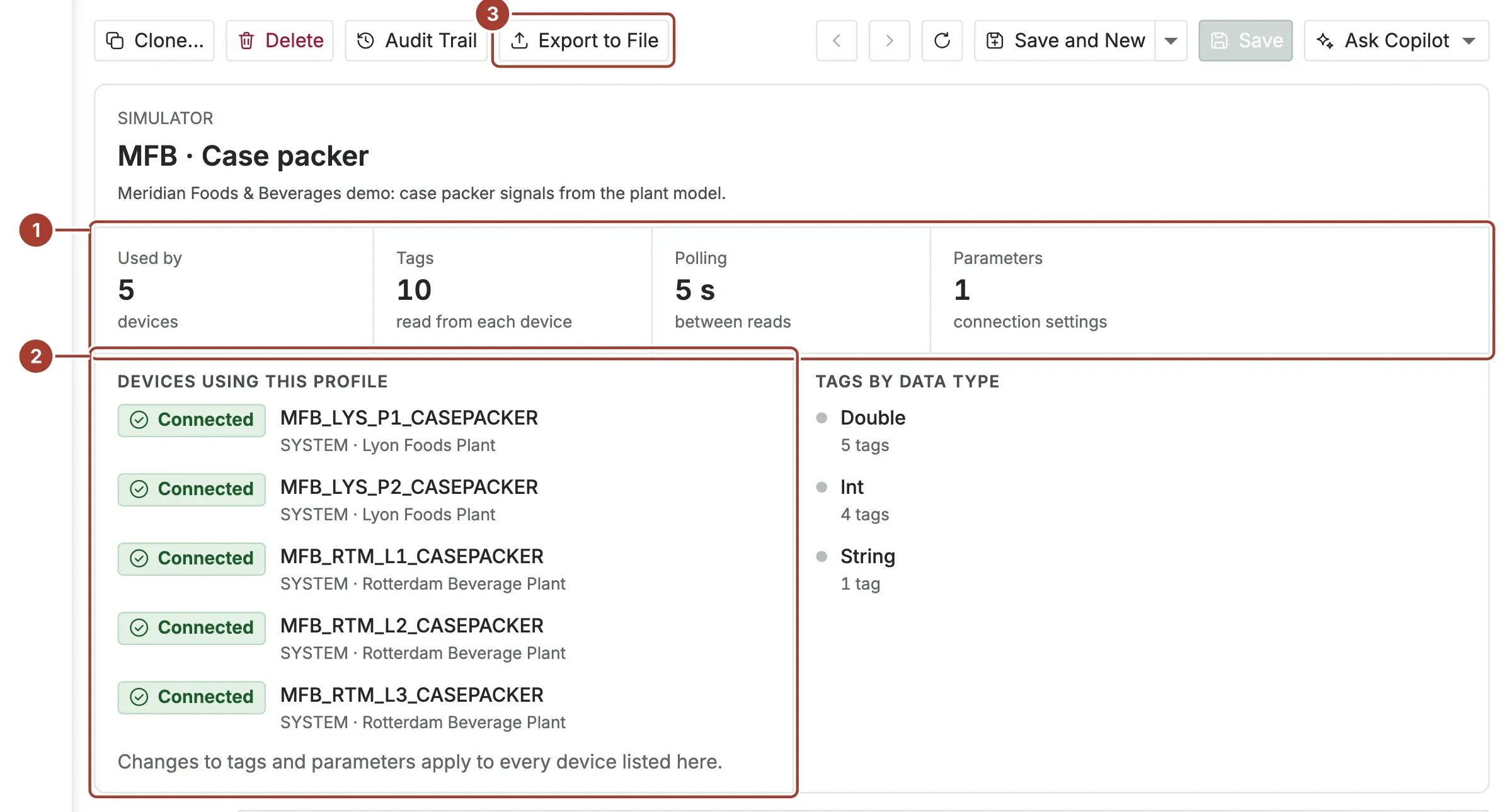The height and width of the screenshot is (812, 1512).
Task: Click the Polling 5 s stat
Action: tap(791, 289)
